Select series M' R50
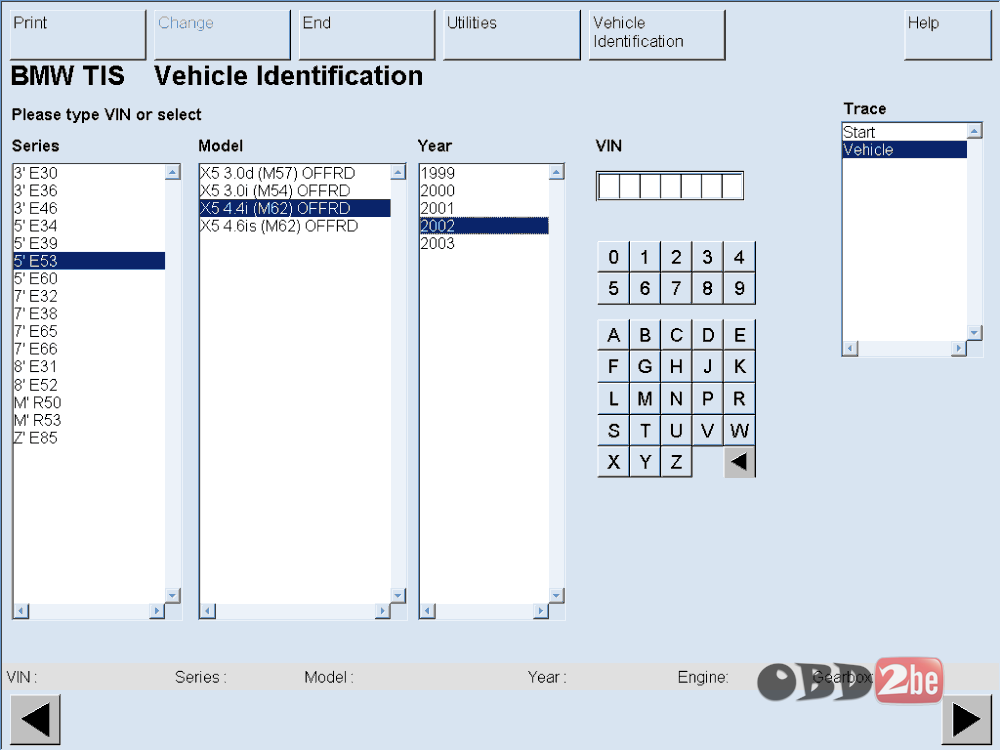The height and width of the screenshot is (750, 1000). [x=89, y=402]
